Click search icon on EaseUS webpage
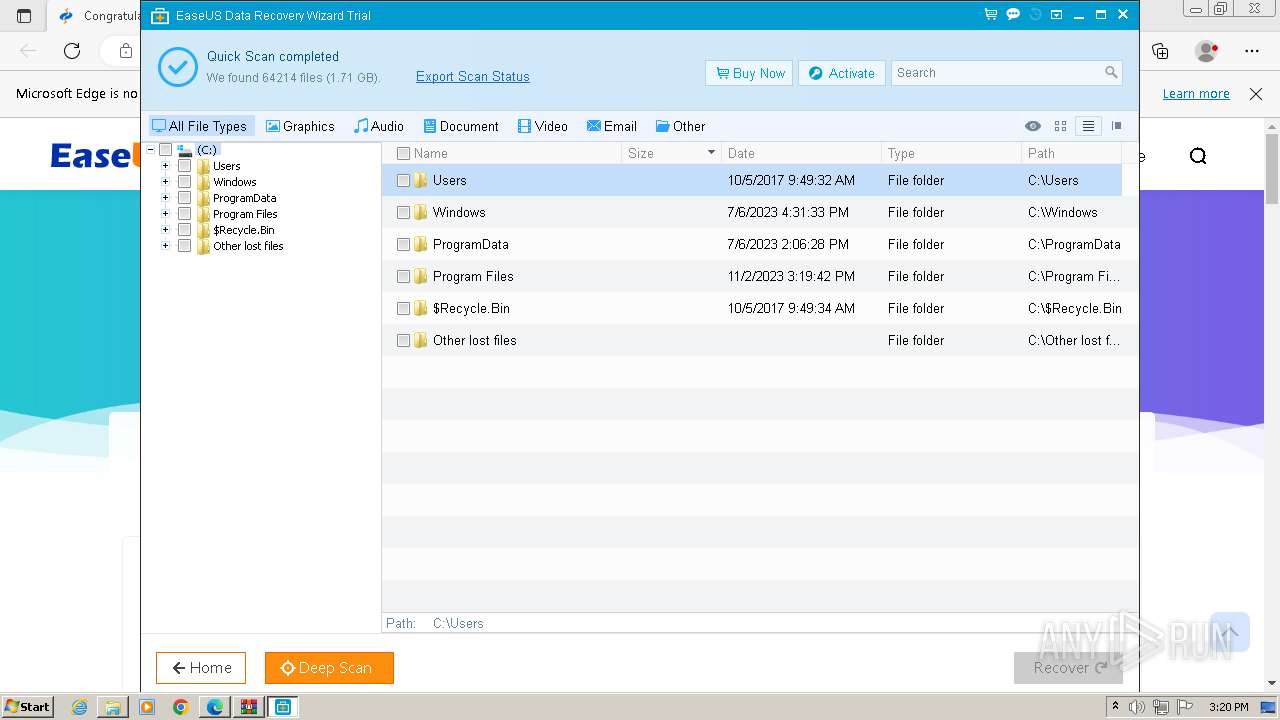This screenshot has width=1280, height=720. click(1198, 156)
